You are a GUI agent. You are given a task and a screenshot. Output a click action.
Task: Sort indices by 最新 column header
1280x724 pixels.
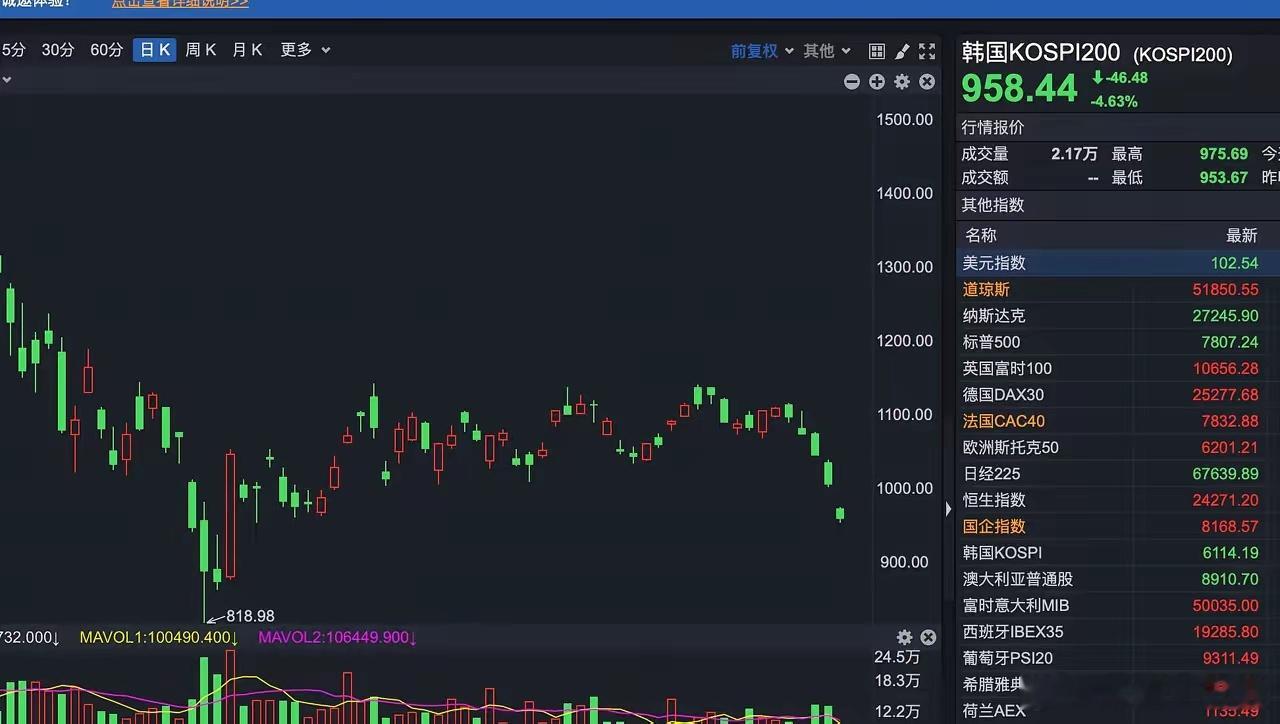pos(1242,235)
